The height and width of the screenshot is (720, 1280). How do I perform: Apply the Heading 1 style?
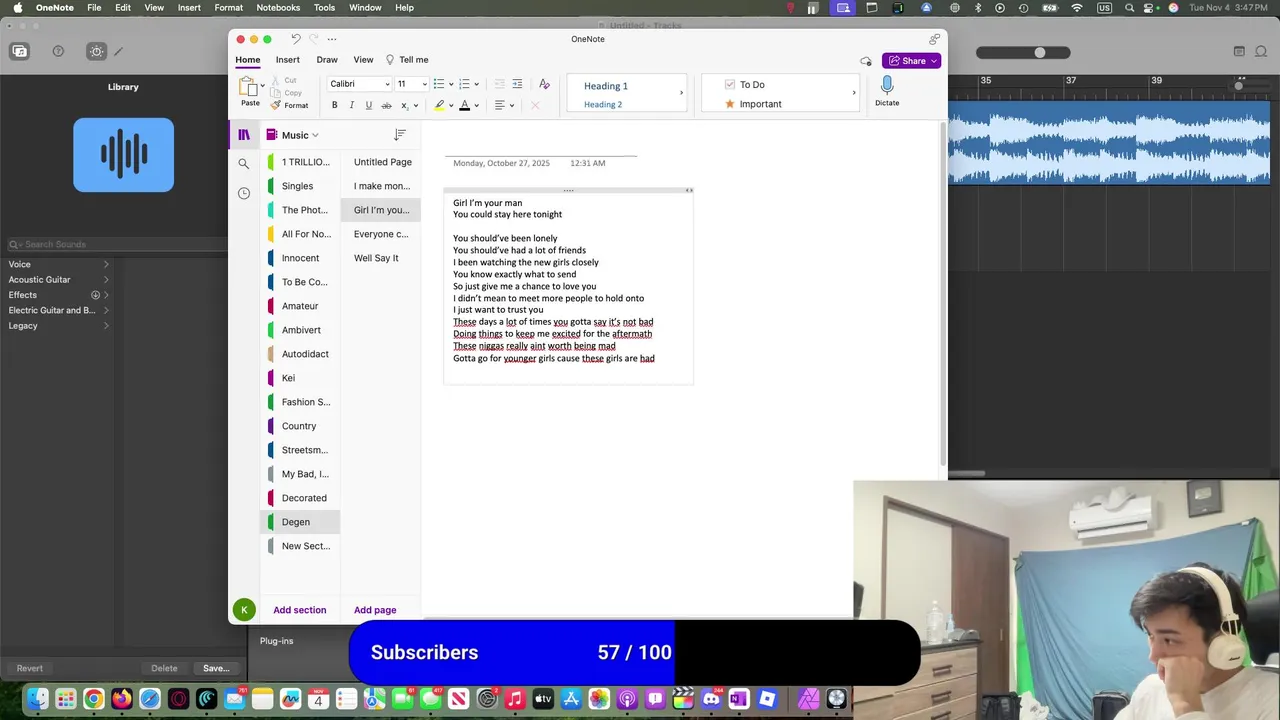pyautogui.click(x=606, y=86)
